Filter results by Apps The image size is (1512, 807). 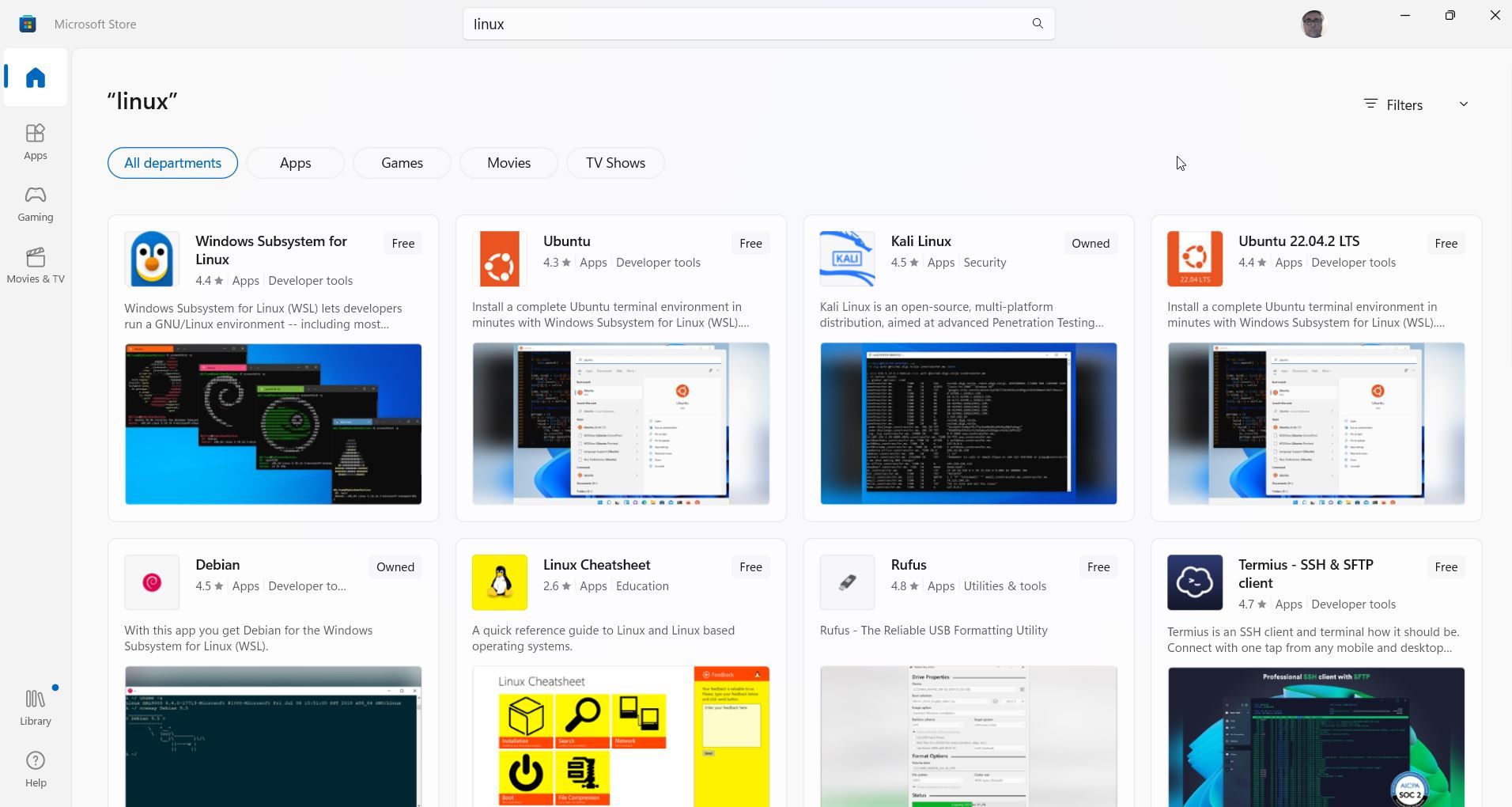click(295, 163)
